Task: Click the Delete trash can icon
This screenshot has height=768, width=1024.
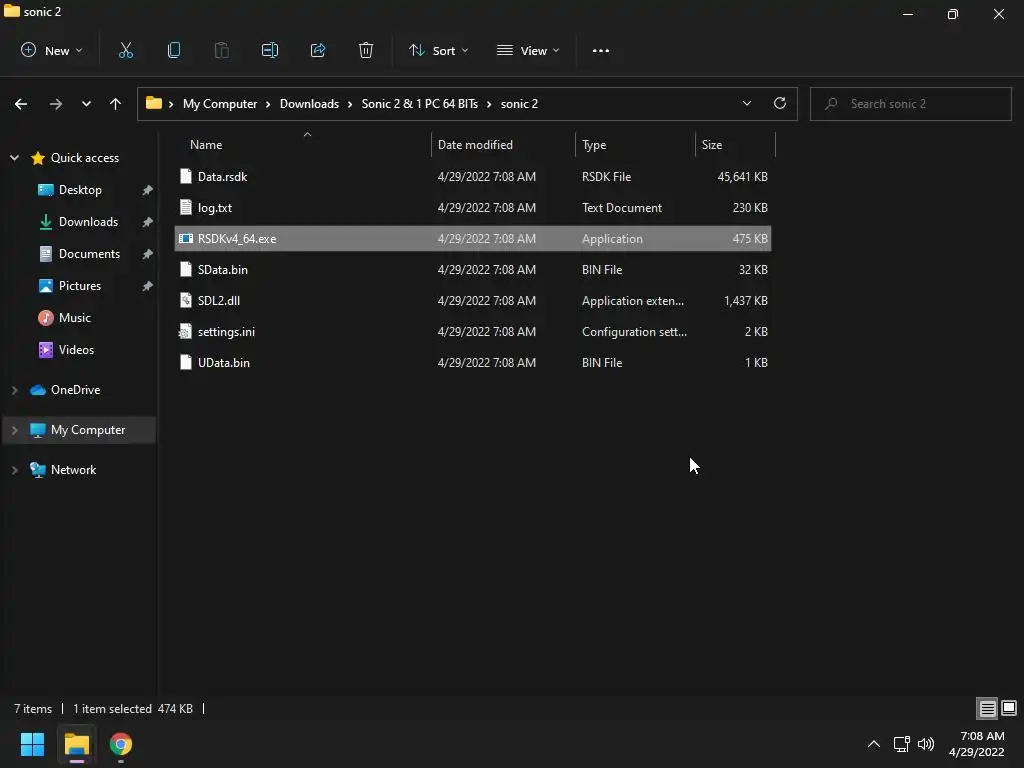Action: [366, 50]
